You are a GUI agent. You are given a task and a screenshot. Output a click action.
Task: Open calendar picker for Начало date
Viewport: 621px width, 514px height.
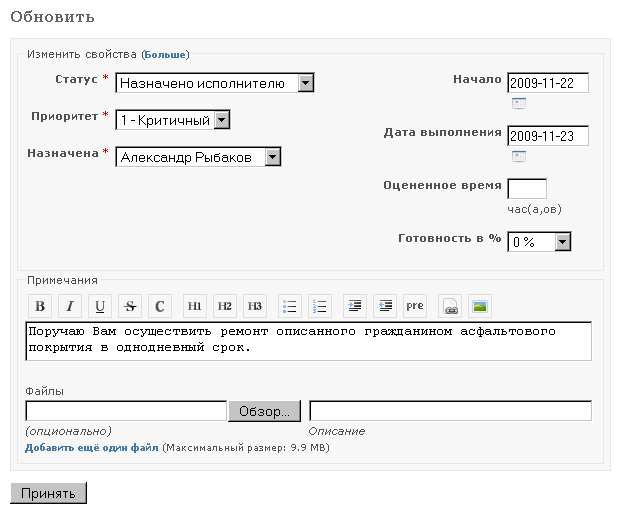point(519,103)
